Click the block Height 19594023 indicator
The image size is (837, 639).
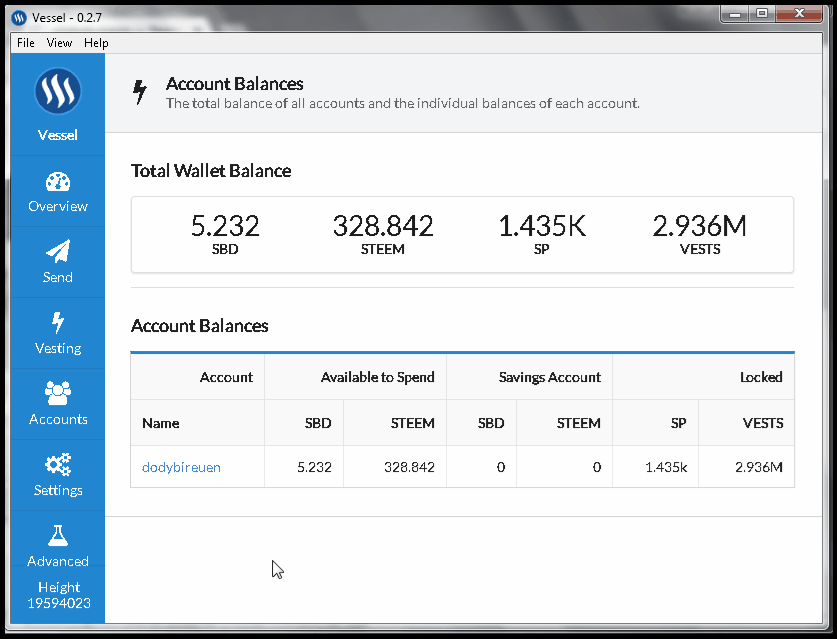[59, 595]
